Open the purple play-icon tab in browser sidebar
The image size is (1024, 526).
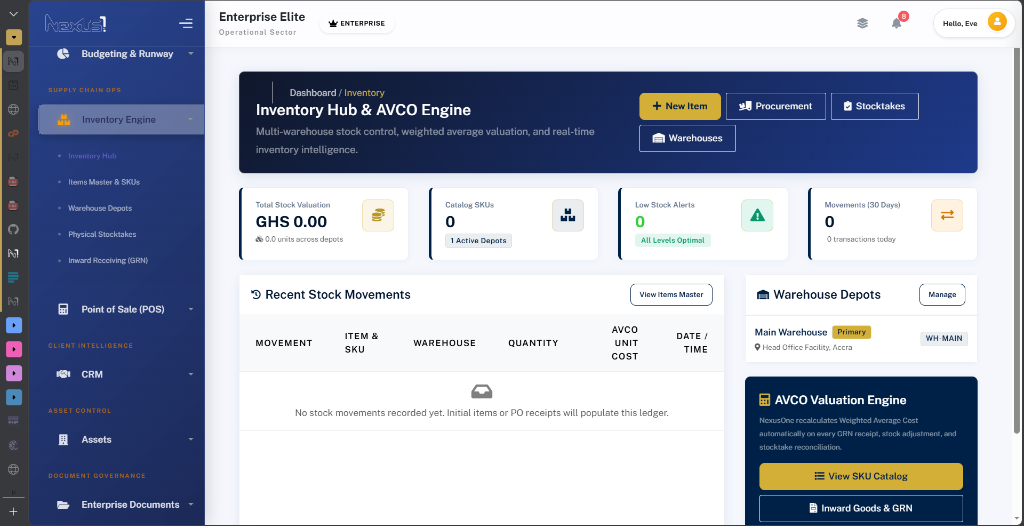14,373
